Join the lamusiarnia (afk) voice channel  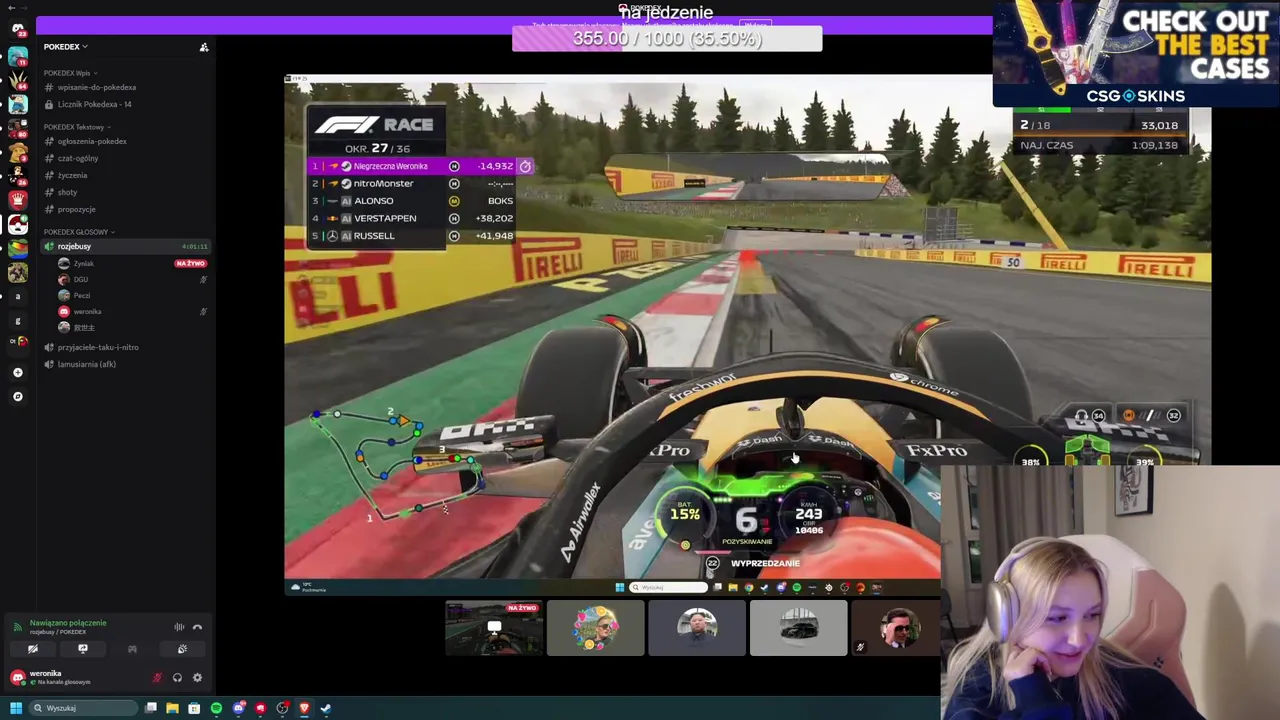[126, 364]
